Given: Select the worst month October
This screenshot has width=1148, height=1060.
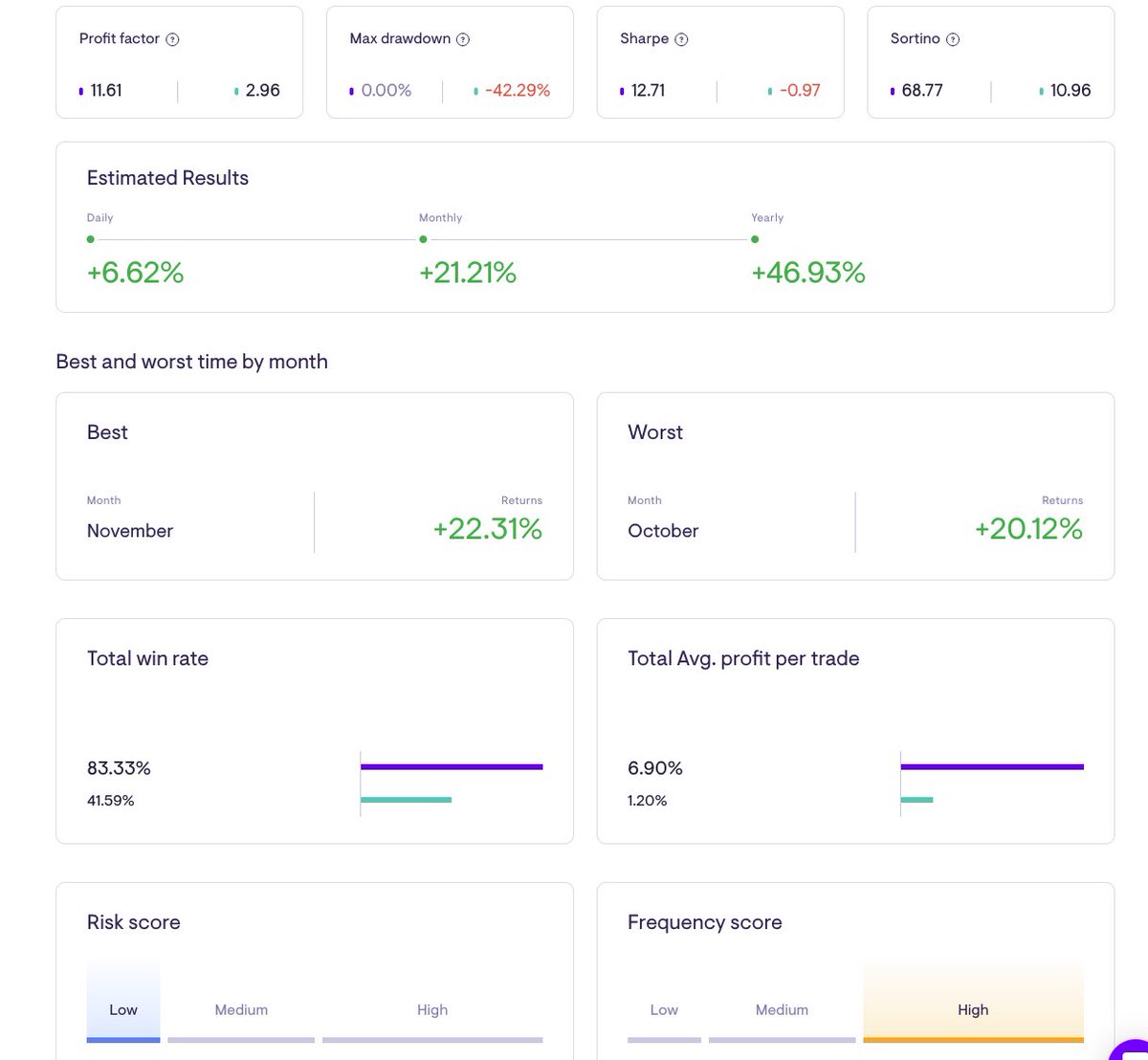Looking at the screenshot, I should coord(663,531).
